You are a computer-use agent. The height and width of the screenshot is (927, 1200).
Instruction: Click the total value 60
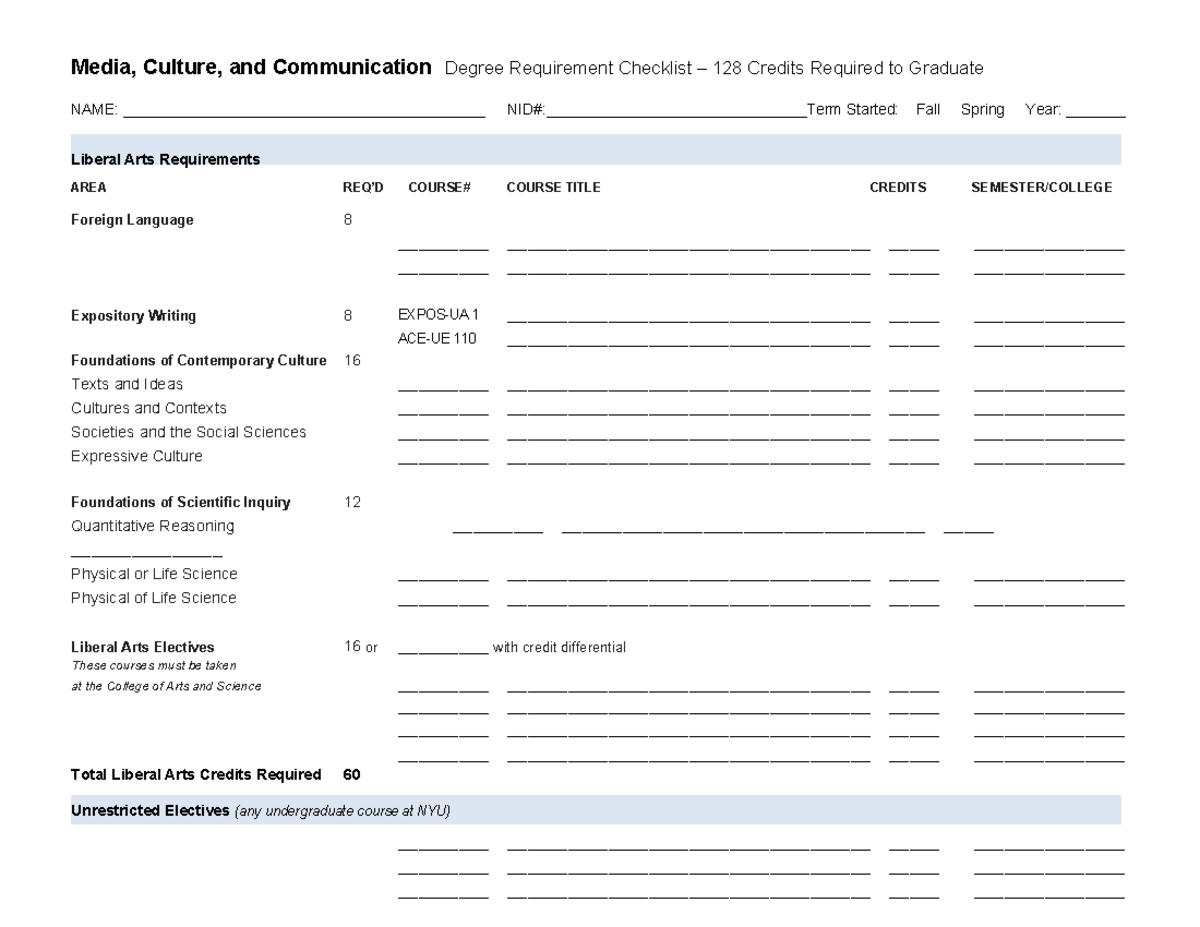[x=351, y=775]
